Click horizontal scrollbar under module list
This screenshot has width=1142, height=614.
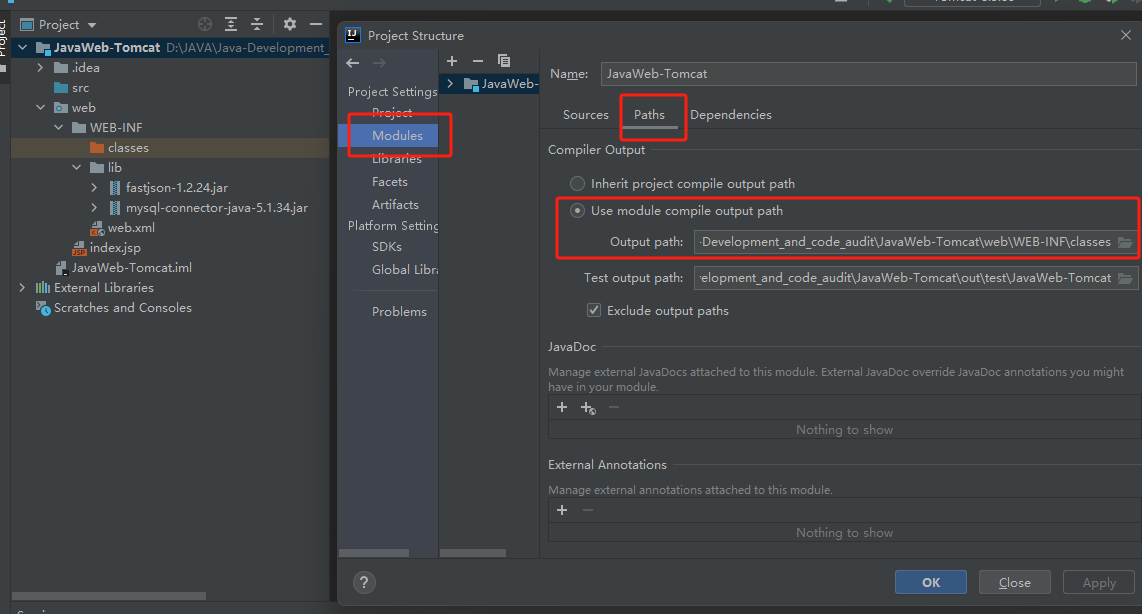click(x=473, y=554)
